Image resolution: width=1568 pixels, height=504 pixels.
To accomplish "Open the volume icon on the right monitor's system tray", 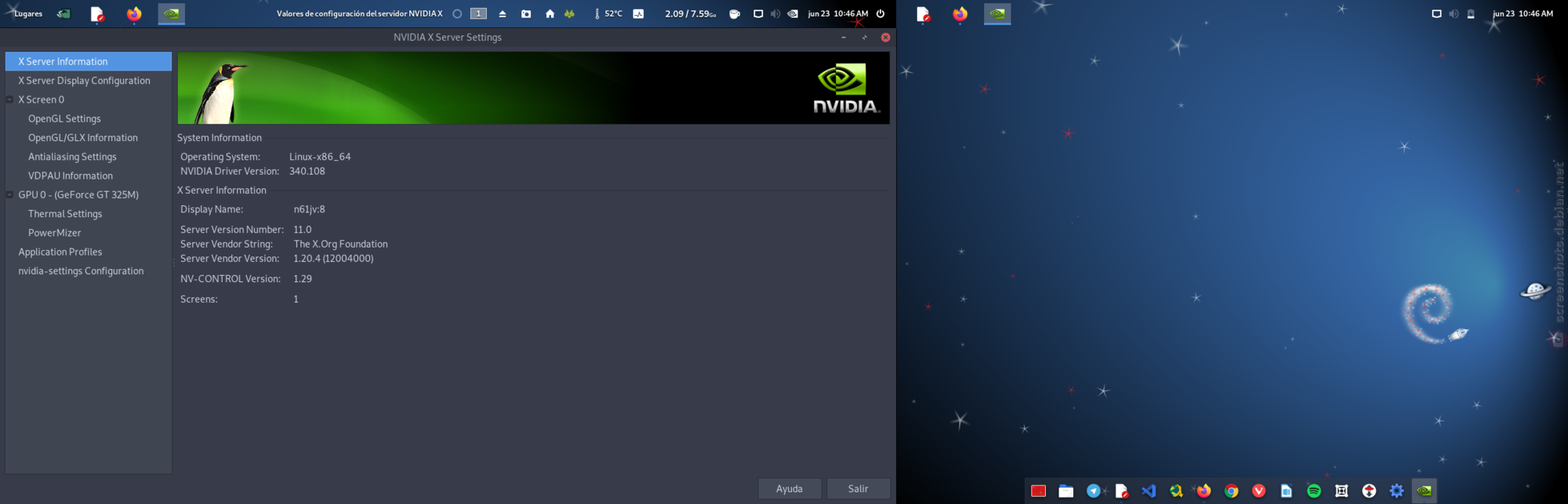I will (1454, 13).
